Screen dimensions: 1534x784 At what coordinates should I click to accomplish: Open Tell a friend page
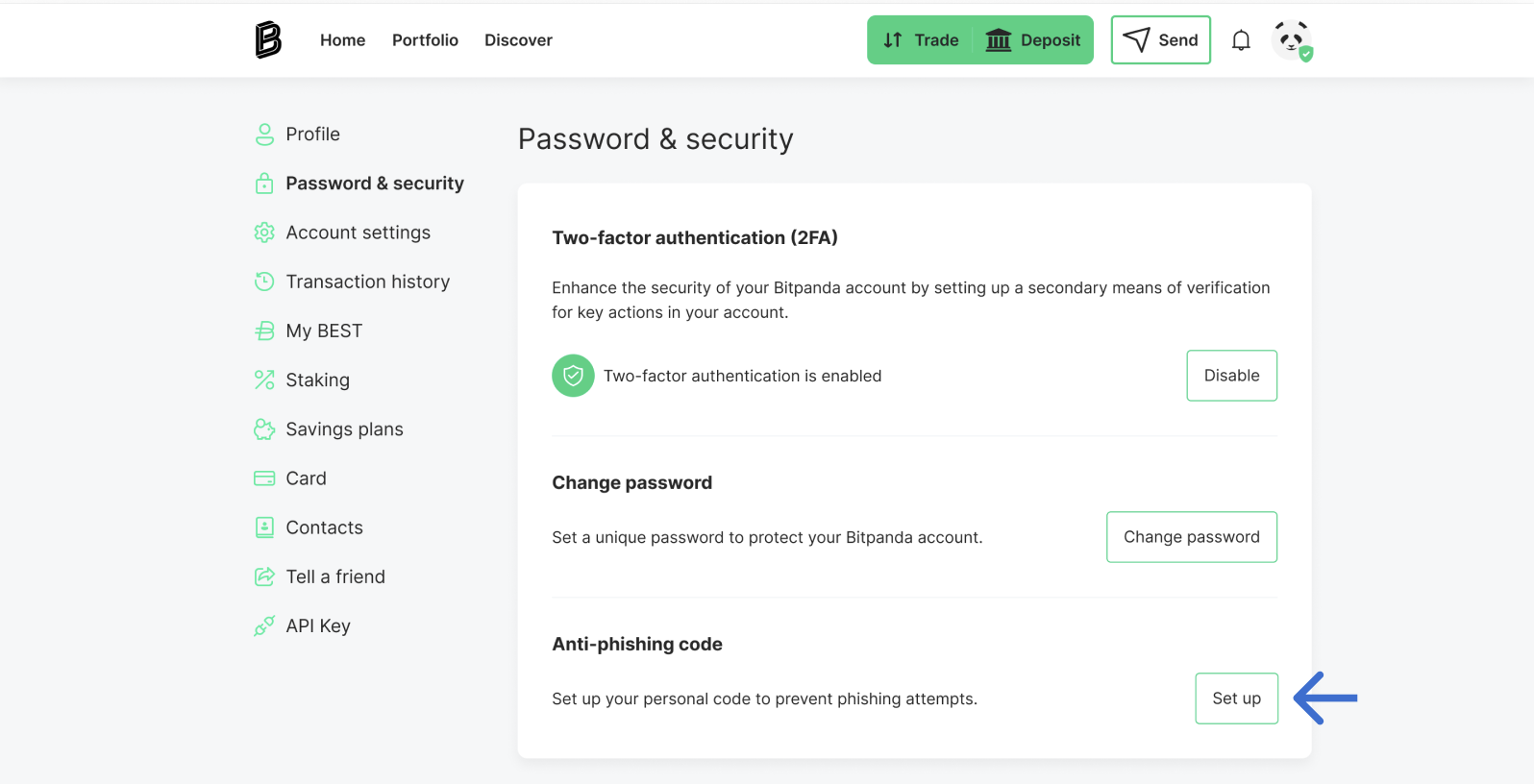335,576
